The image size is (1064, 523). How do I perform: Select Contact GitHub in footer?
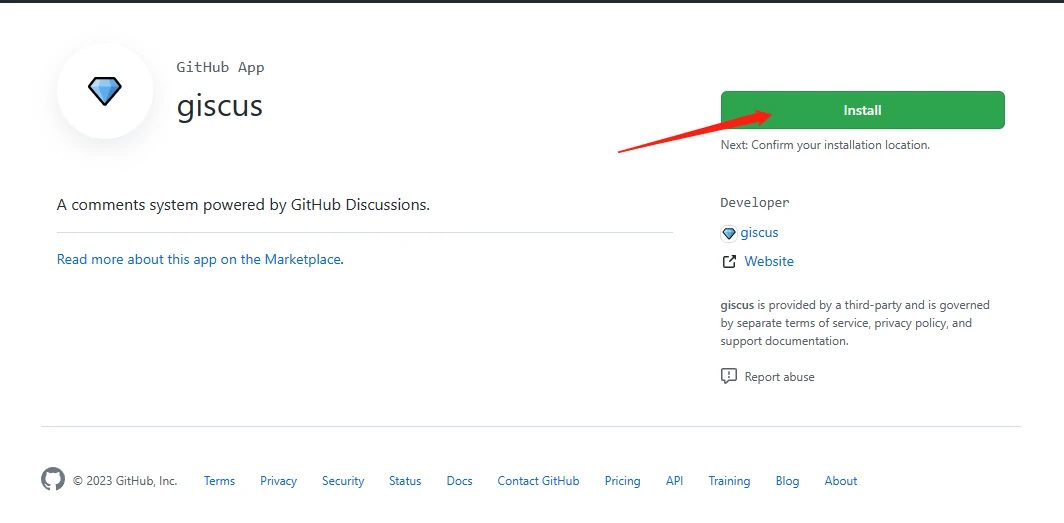click(x=538, y=481)
